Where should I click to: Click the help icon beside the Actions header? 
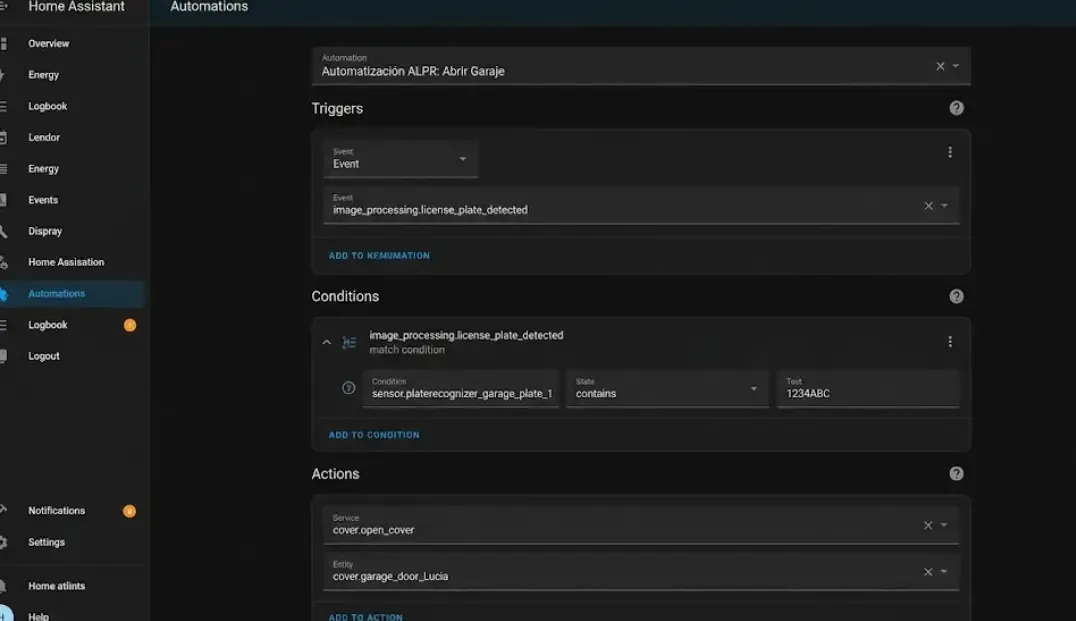[x=956, y=473]
